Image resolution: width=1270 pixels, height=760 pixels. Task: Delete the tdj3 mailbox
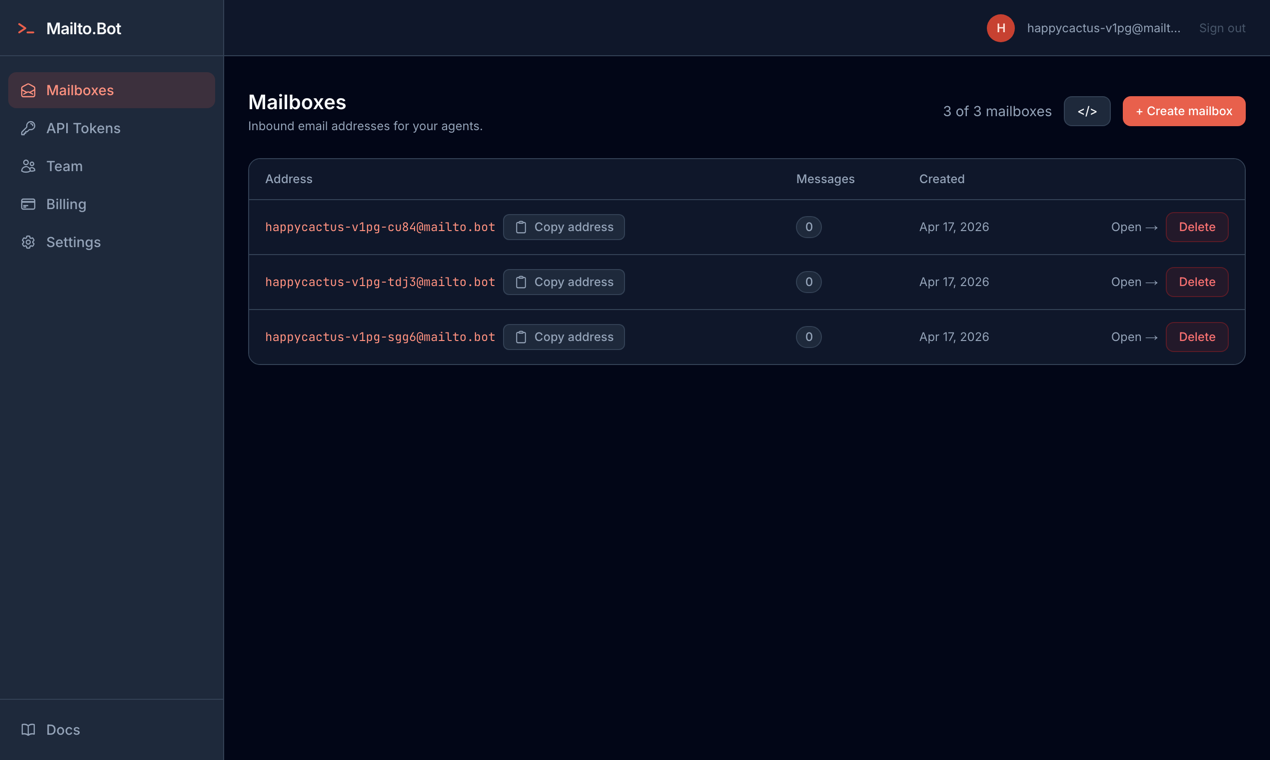[x=1196, y=282]
